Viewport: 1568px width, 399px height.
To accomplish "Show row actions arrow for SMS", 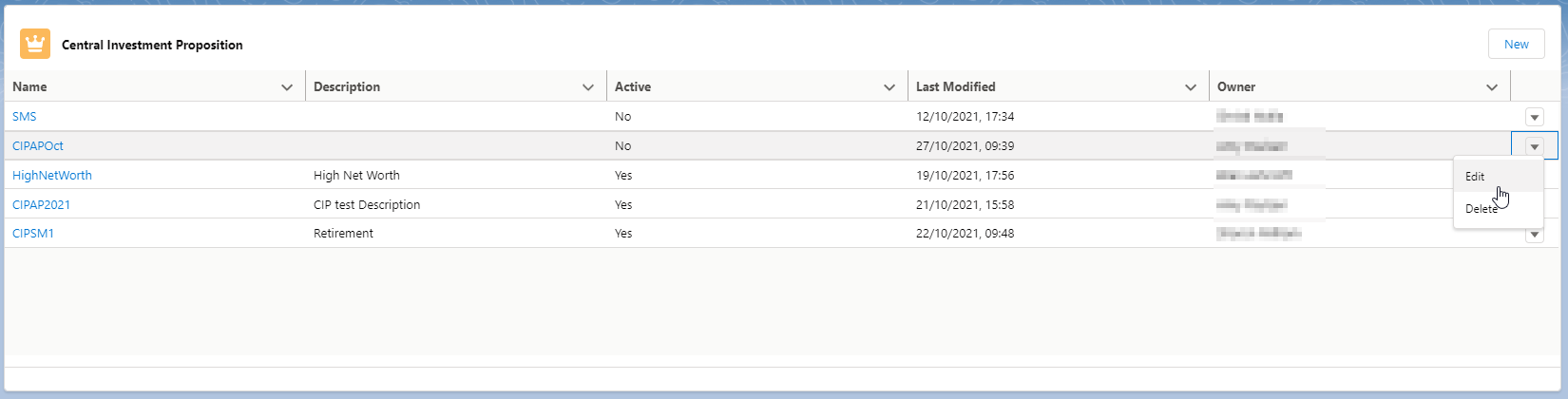I will point(1534,117).
